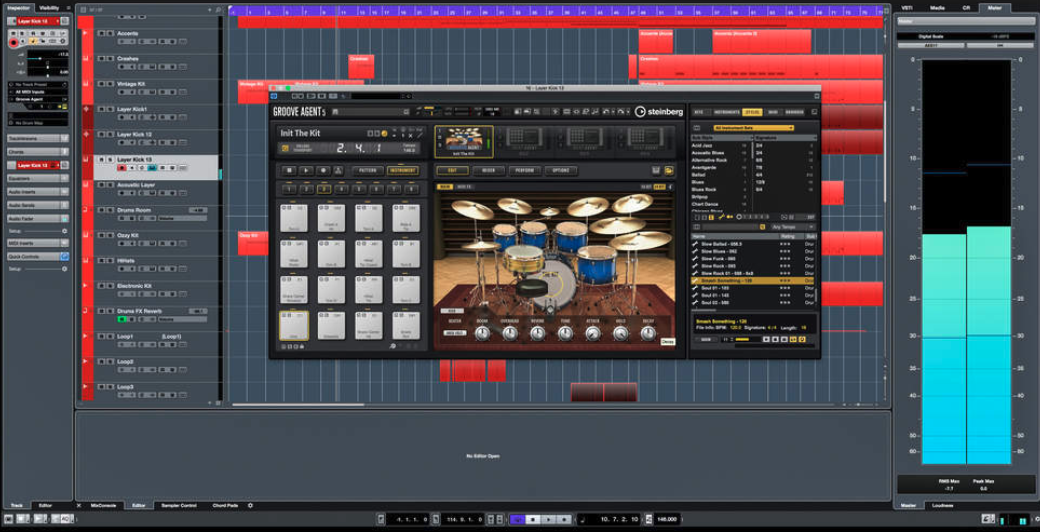
Task: Open the track search magnifier icon
Action: click(x=218, y=10)
